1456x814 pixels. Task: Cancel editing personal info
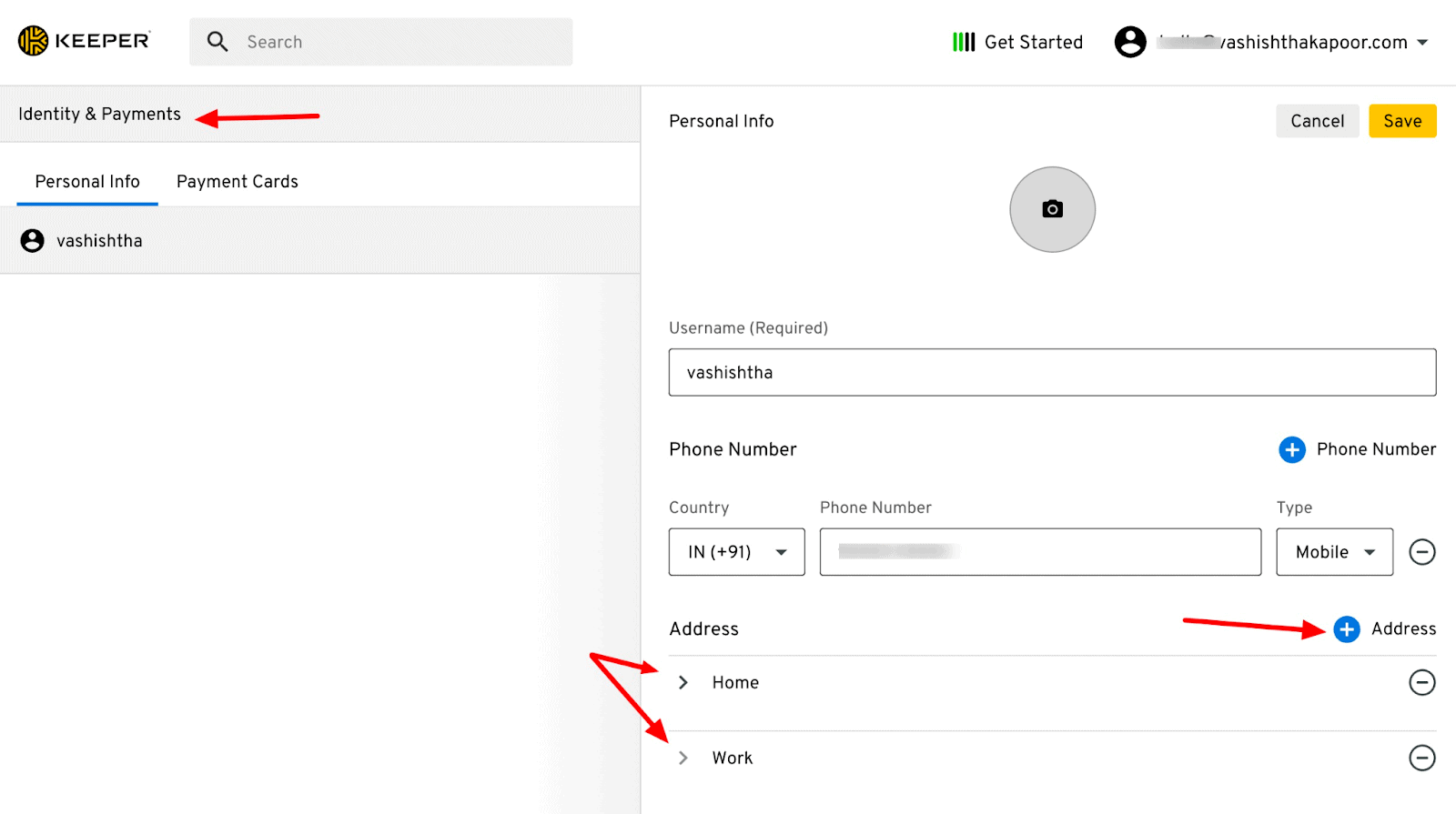[1317, 121]
